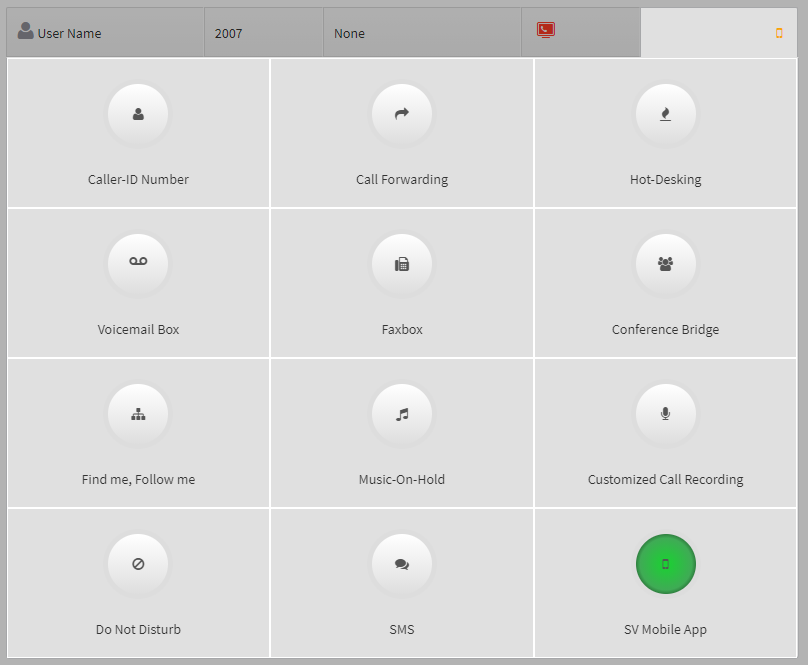Open the None dropdown in the header
The height and width of the screenshot is (665, 808).
pyautogui.click(x=349, y=33)
